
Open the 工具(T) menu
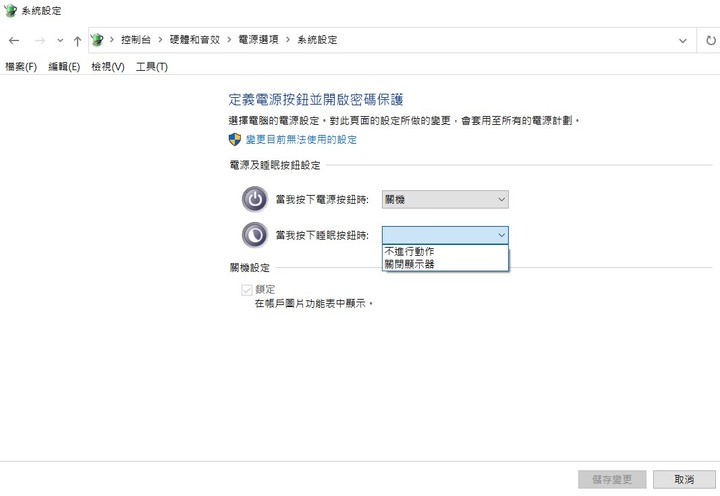pos(151,67)
